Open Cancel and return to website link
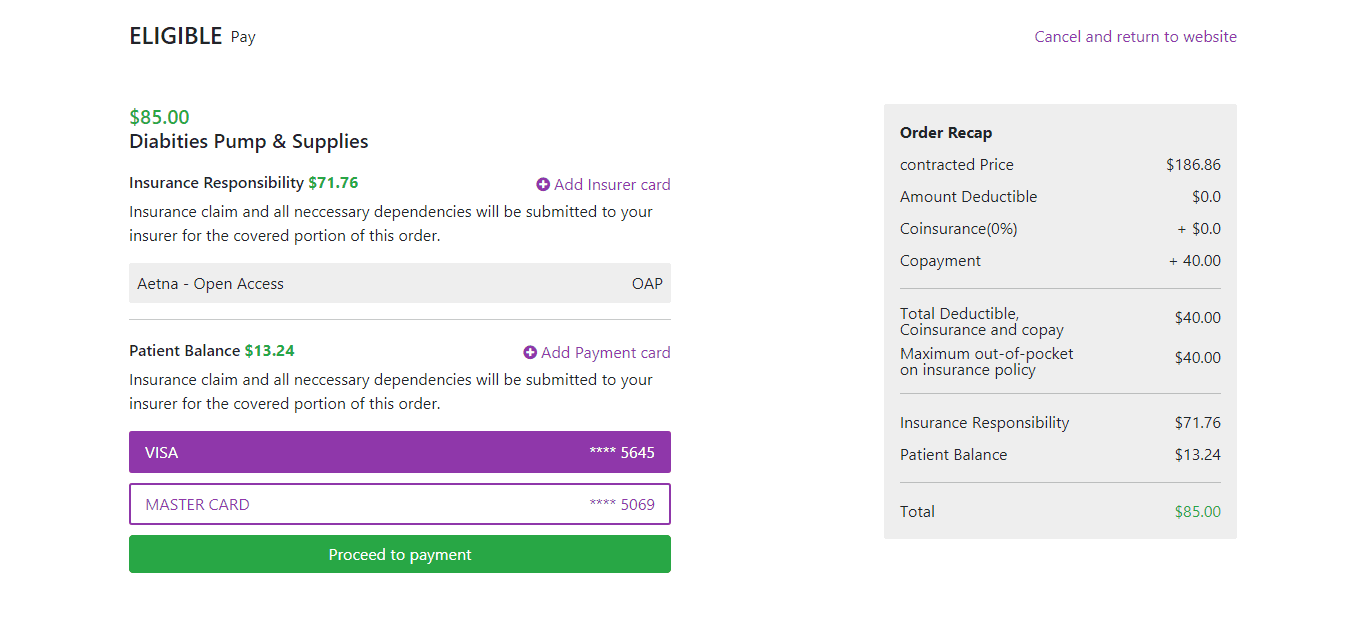1366x641 pixels. (x=1135, y=36)
